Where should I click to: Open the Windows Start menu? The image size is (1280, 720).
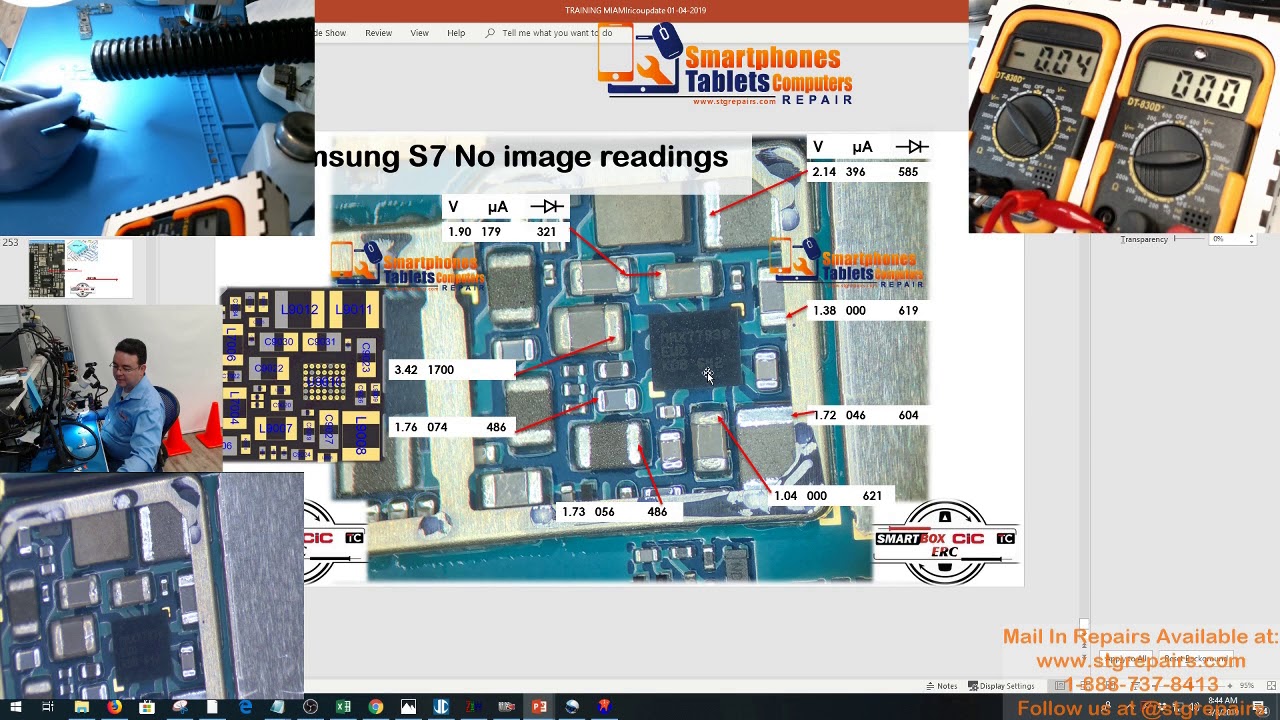pyautogui.click(x=15, y=707)
